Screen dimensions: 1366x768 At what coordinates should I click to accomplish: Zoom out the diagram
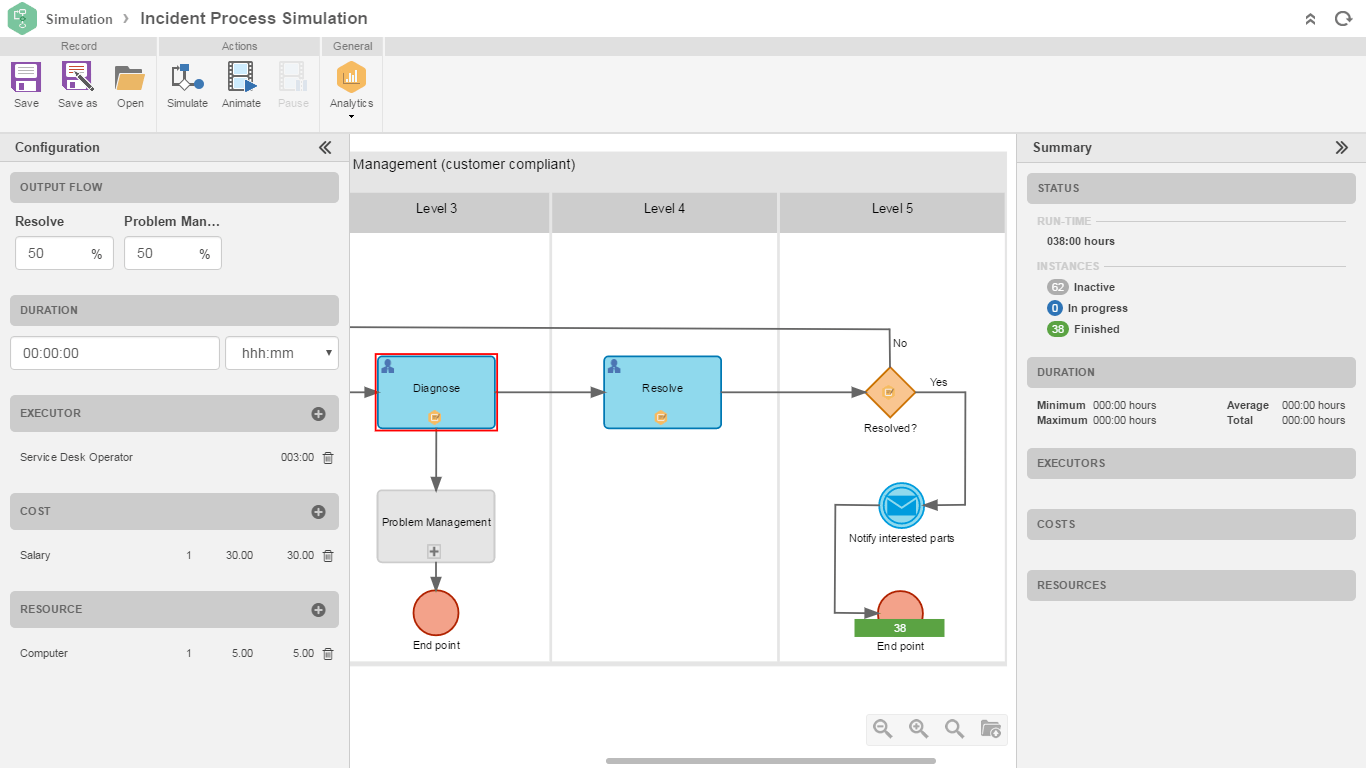tap(882, 729)
